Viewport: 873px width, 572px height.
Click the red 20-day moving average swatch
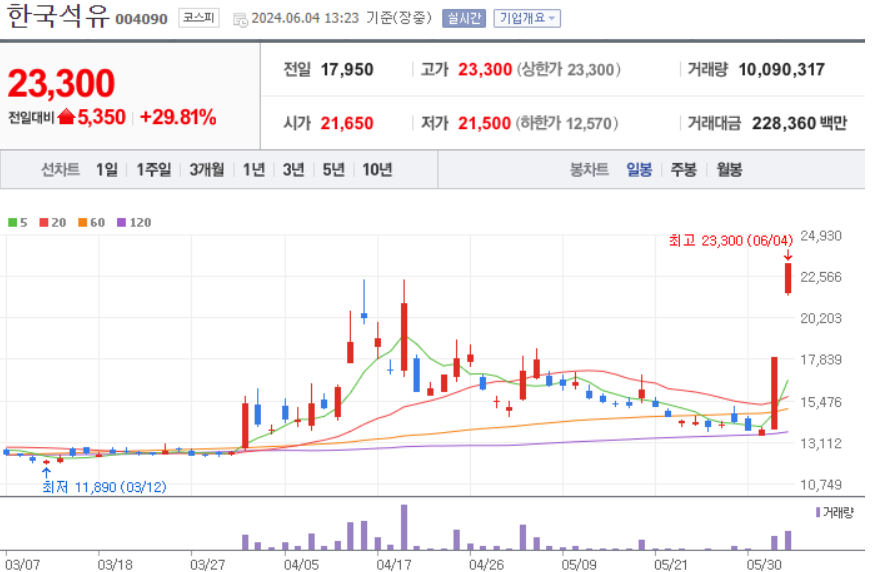(x=43, y=222)
